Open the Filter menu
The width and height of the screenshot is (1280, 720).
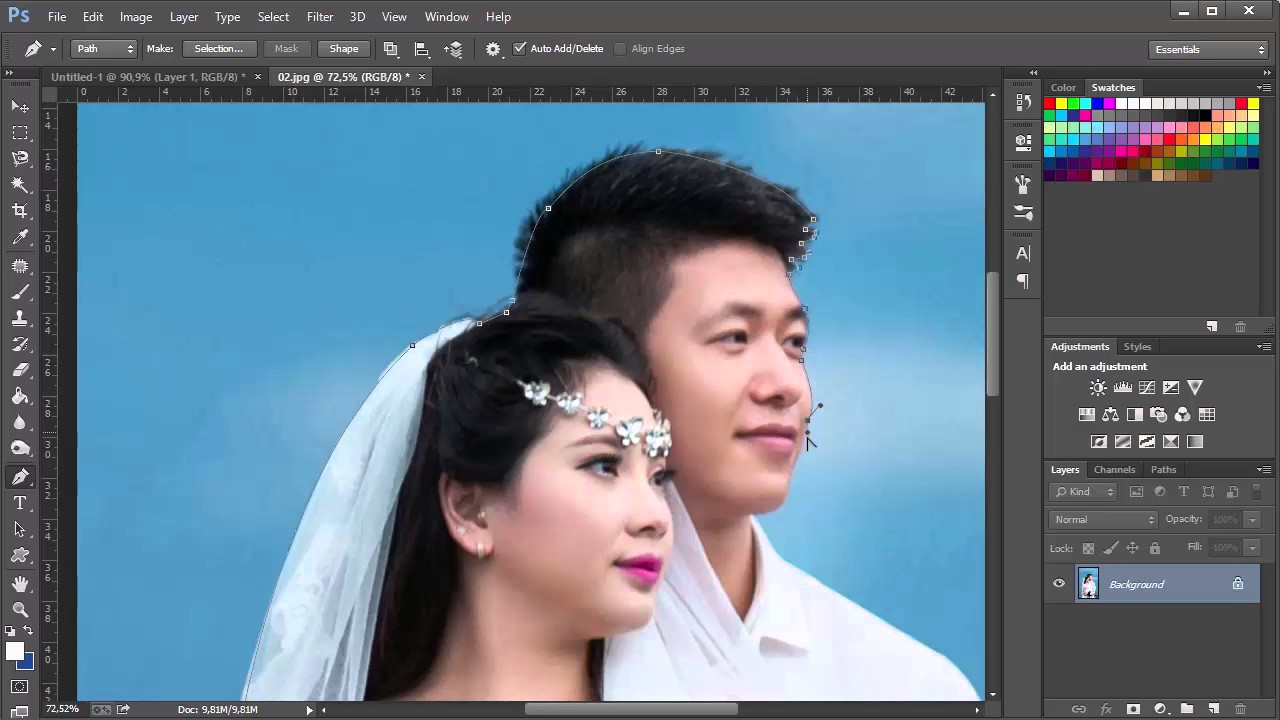click(320, 17)
